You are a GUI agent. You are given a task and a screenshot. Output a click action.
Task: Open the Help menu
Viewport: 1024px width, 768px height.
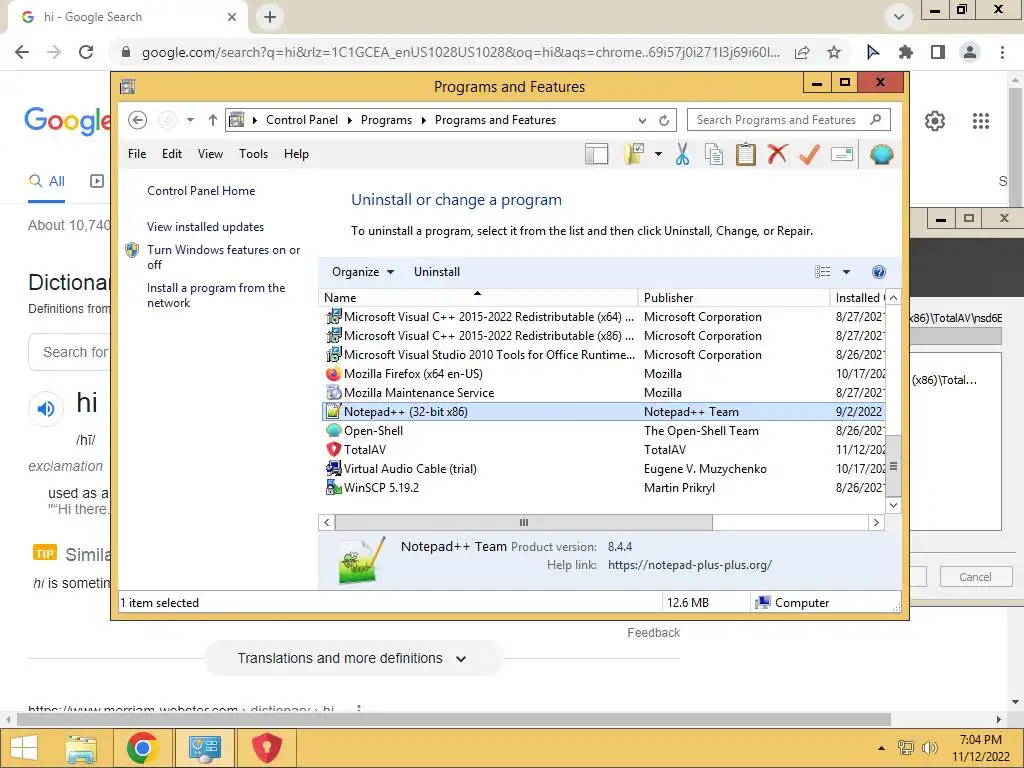tap(296, 154)
